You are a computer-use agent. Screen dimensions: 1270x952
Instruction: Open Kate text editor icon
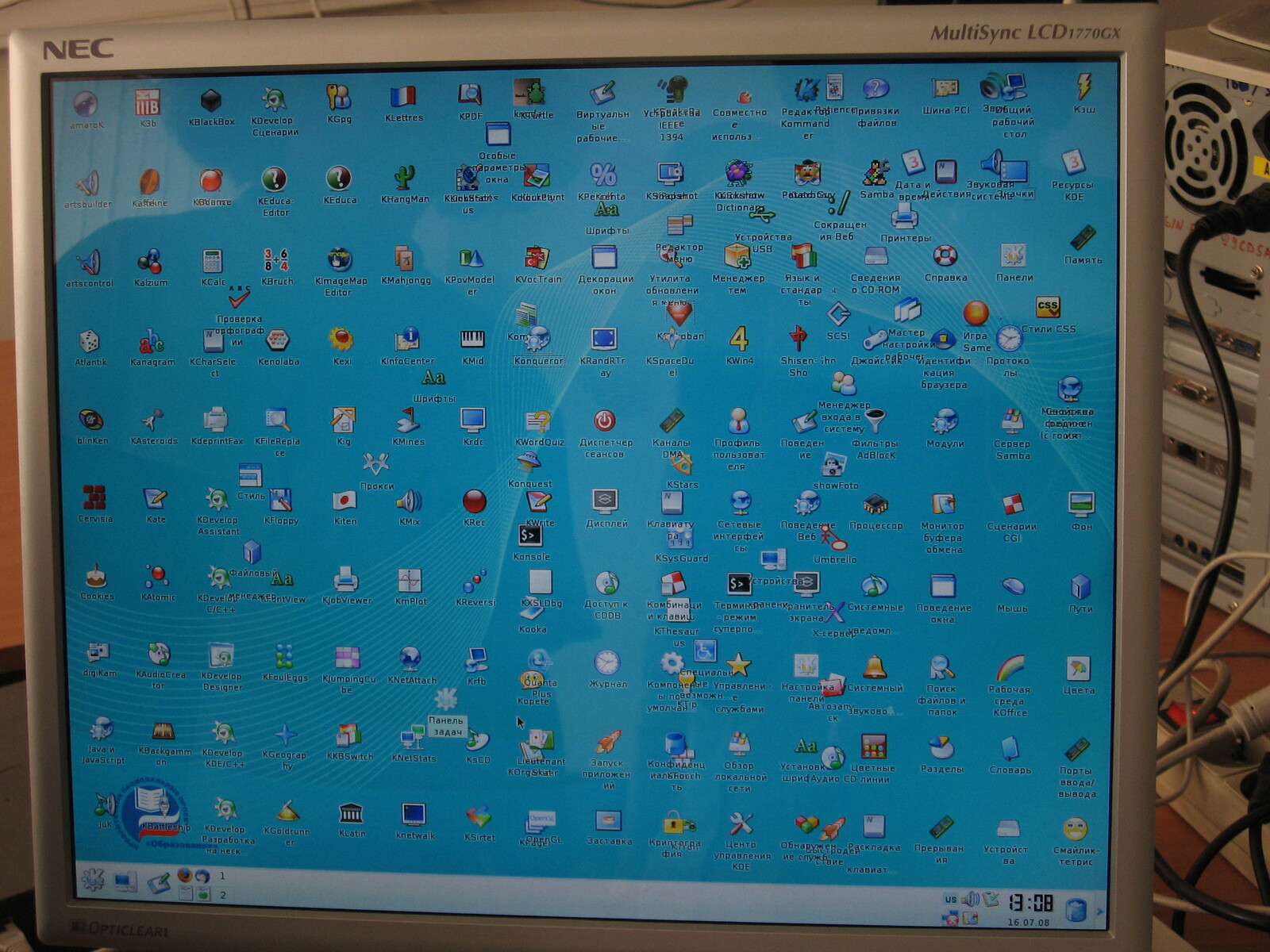155,498
